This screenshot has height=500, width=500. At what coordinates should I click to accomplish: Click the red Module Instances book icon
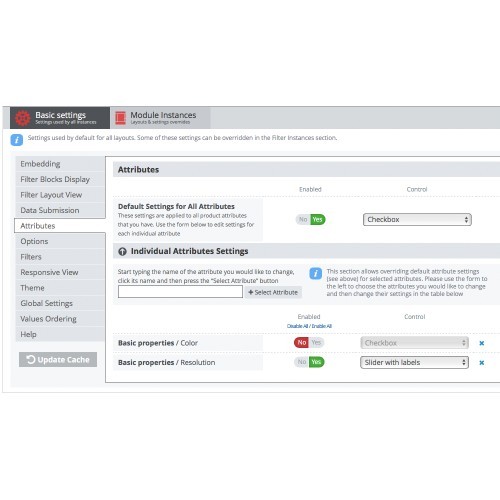[x=120, y=118]
